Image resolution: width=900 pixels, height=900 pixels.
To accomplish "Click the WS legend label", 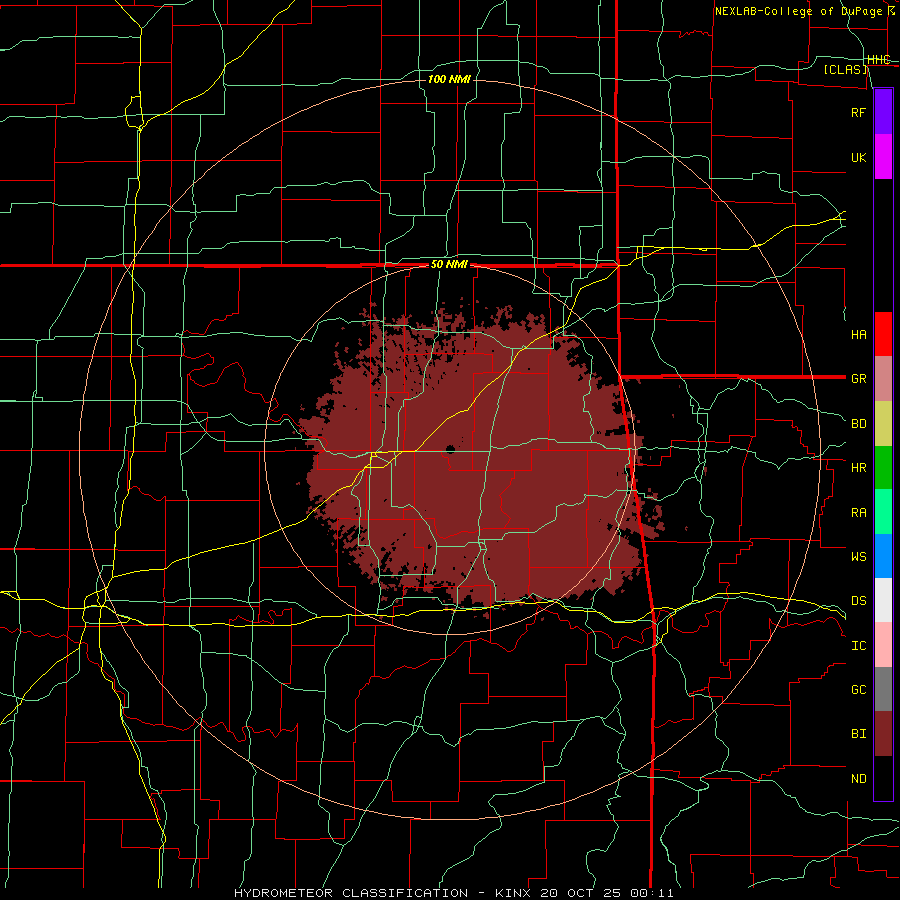I will coord(858,556).
